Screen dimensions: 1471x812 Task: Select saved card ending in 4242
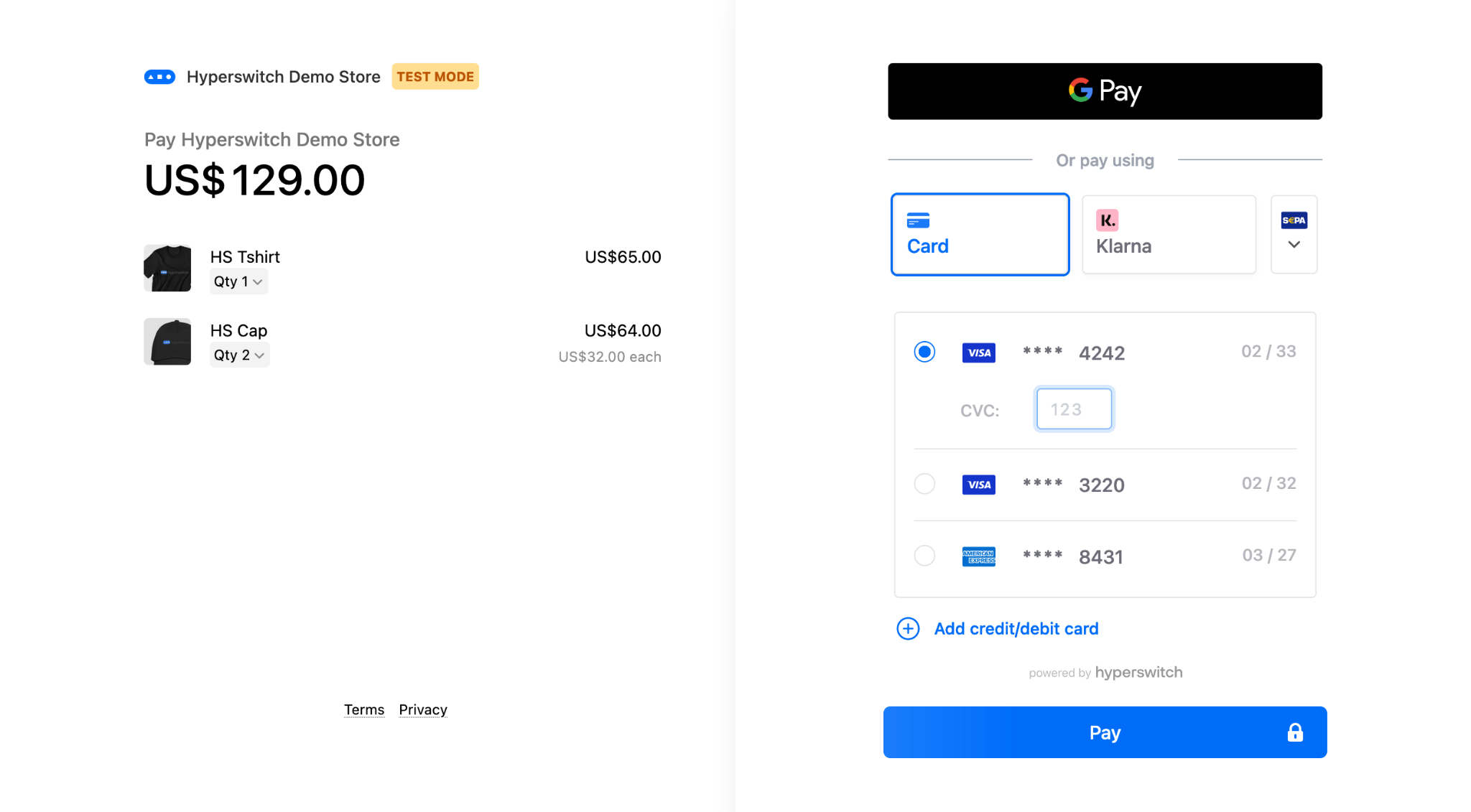click(x=924, y=352)
